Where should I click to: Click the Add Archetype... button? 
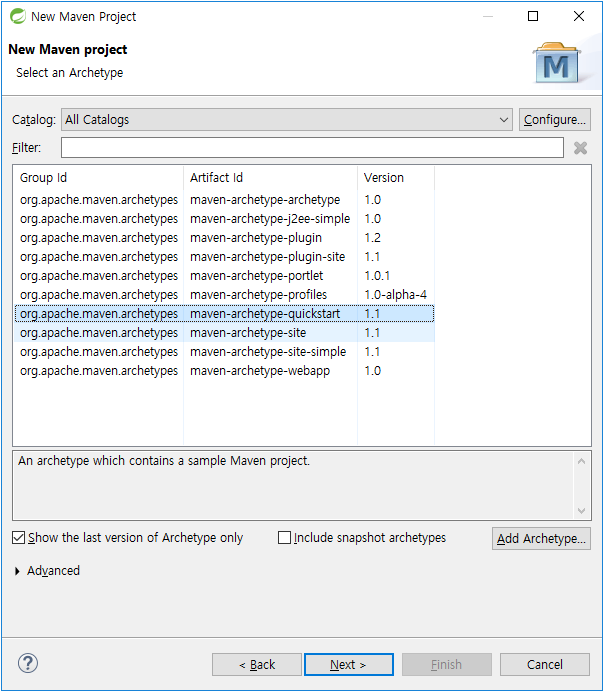[x=541, y=538]
